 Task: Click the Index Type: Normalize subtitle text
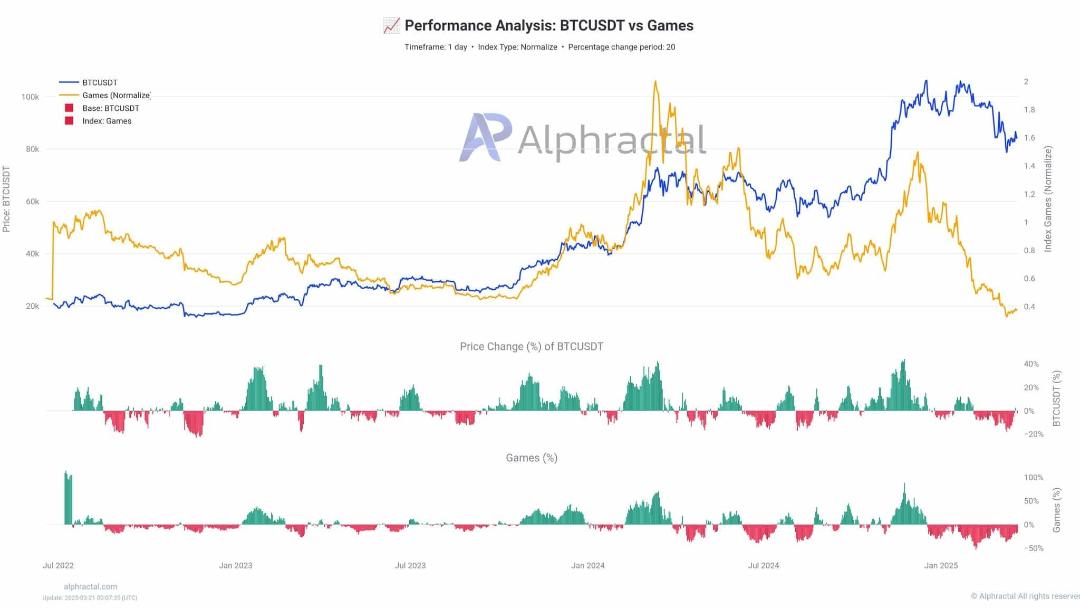518,47
